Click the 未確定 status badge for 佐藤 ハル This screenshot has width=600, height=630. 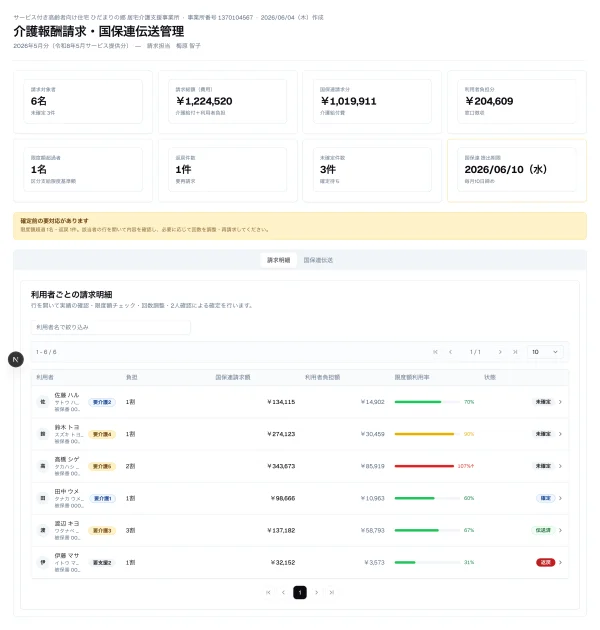(543, 402)
